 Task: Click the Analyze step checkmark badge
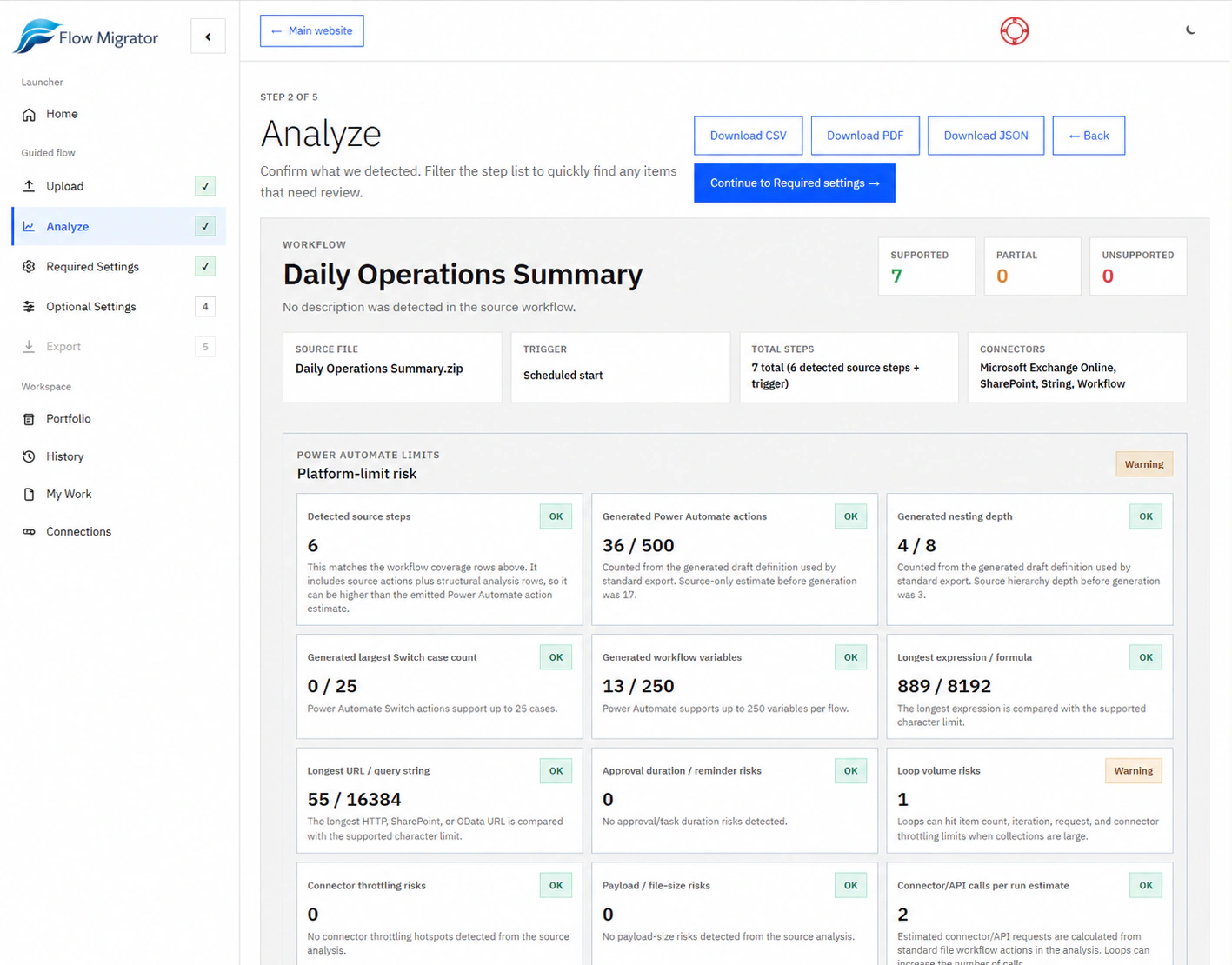coord(205,226)
